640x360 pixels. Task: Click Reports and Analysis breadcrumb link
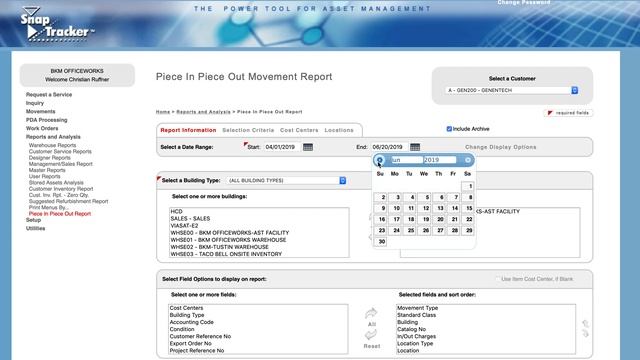click(203, 112)
